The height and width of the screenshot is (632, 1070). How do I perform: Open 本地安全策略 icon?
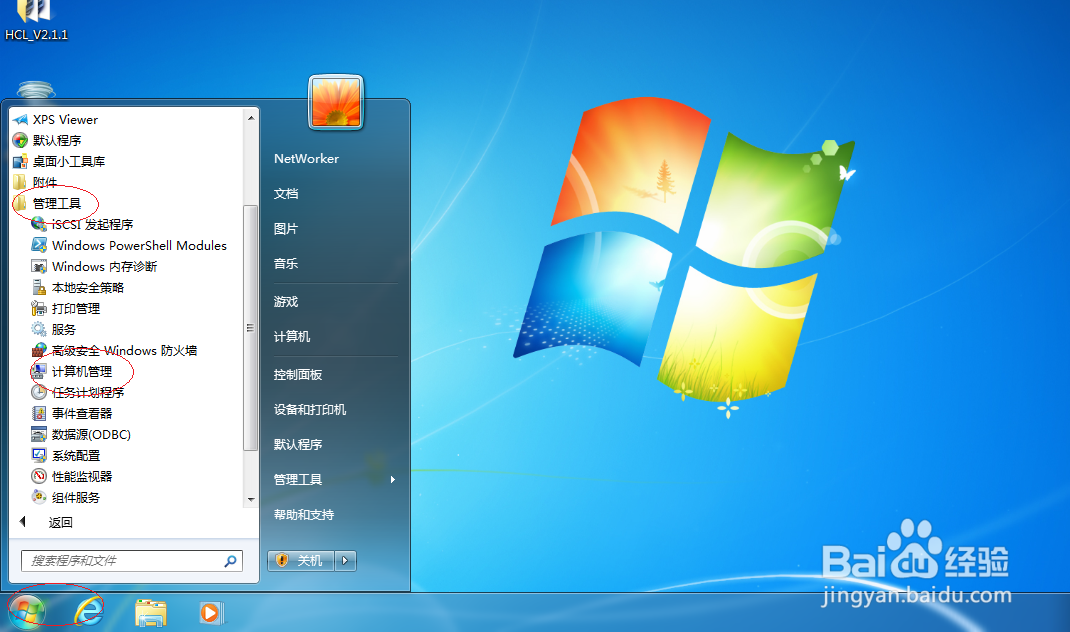point(39,287)
